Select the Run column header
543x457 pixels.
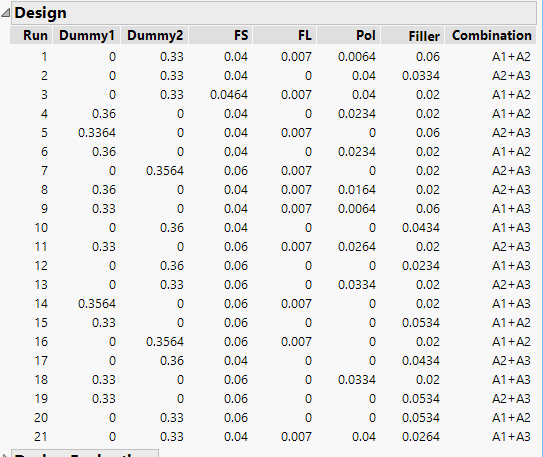coord(31,35)
